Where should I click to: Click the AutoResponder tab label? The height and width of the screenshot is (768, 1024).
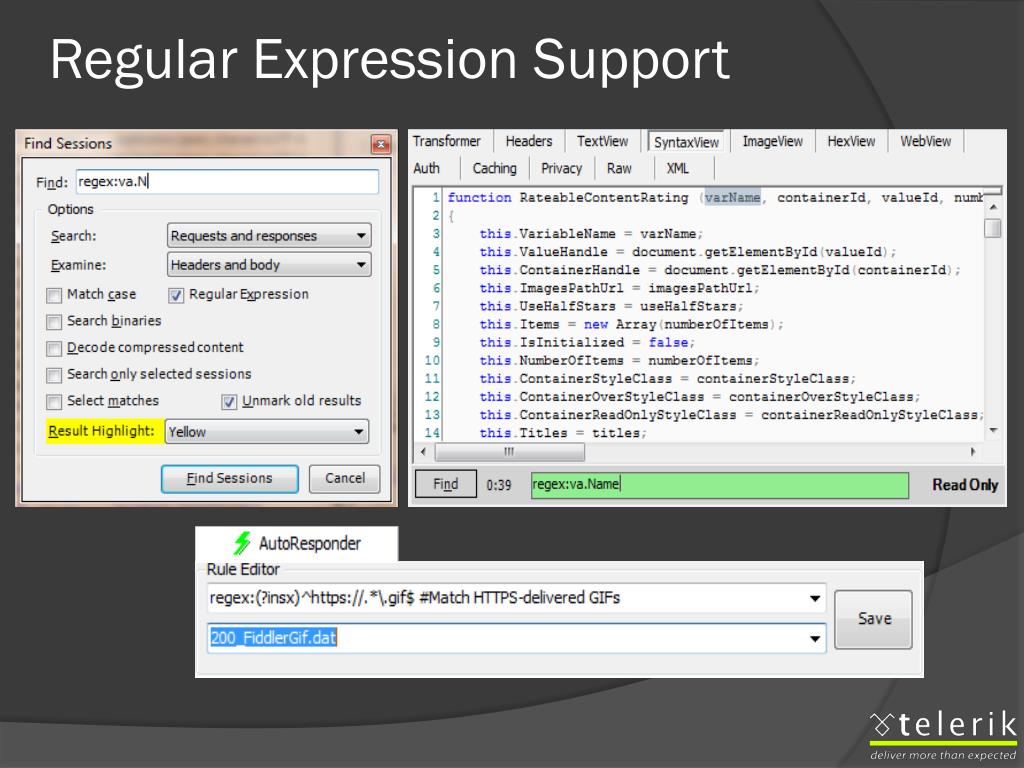(x=310, y=543)
